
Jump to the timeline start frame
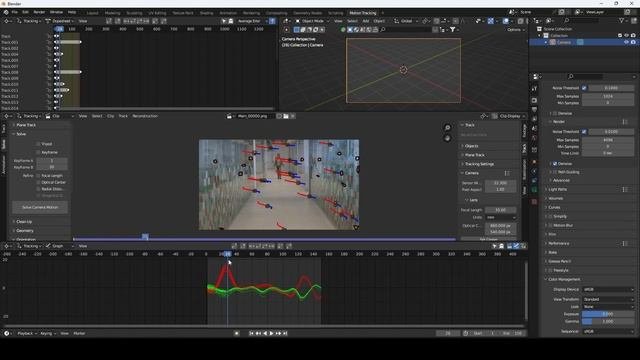(251, 333)
